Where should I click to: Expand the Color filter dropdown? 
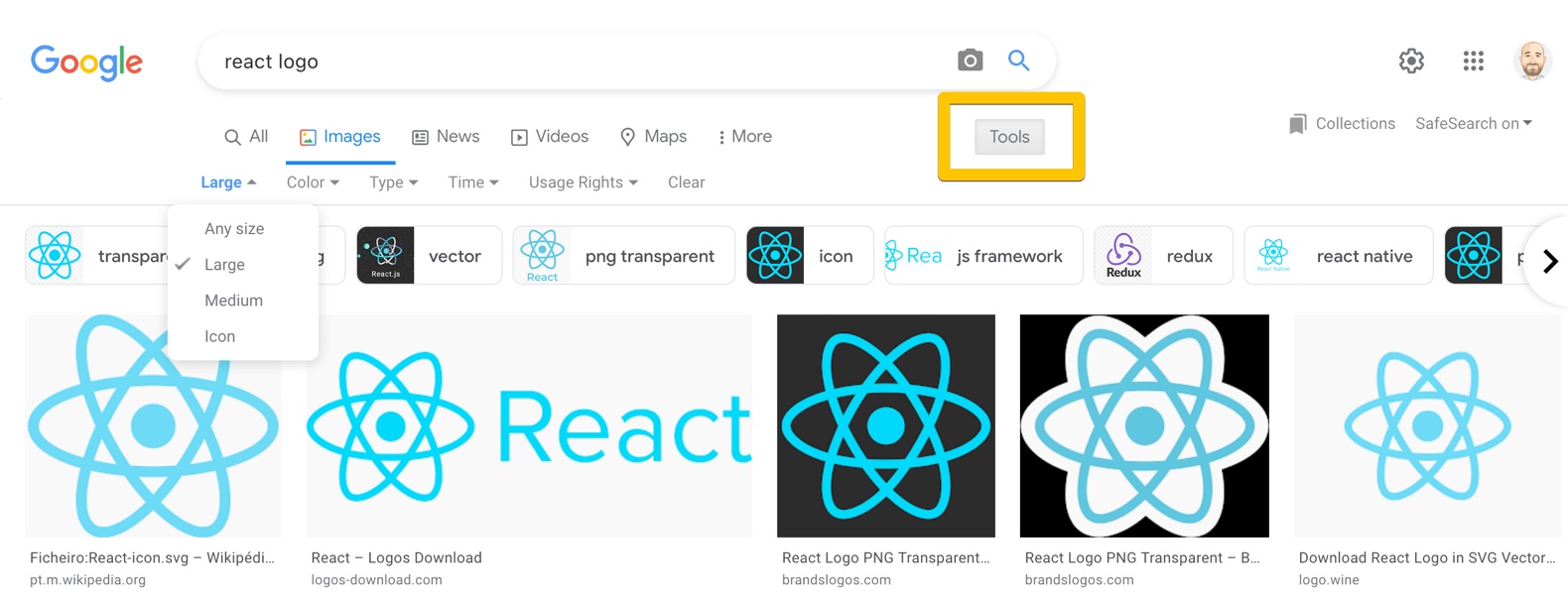click(x=313, y=182)
